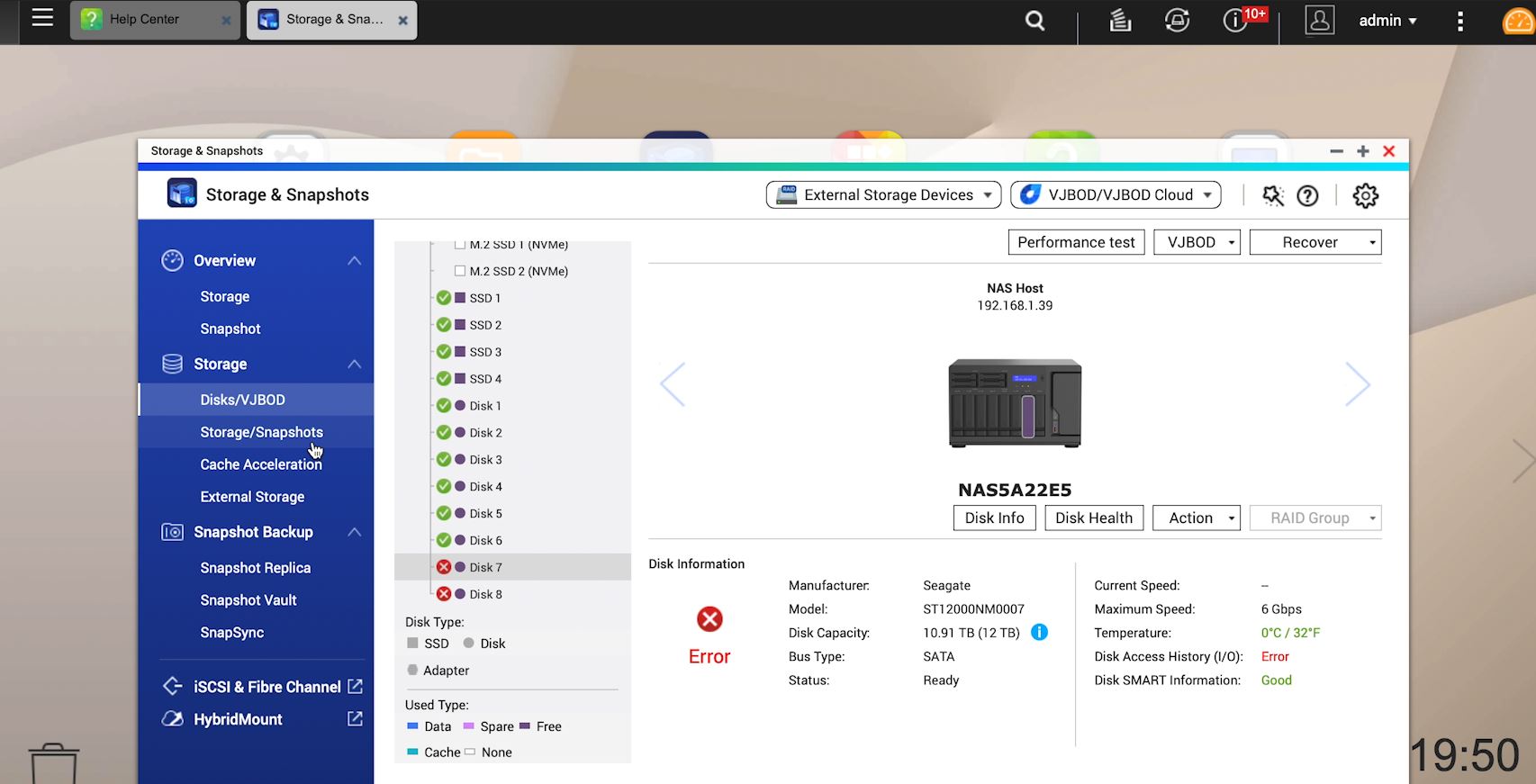Screen dimensions: 1536x784
Task: Click the Disk Health button
Action: (1094, 518)
